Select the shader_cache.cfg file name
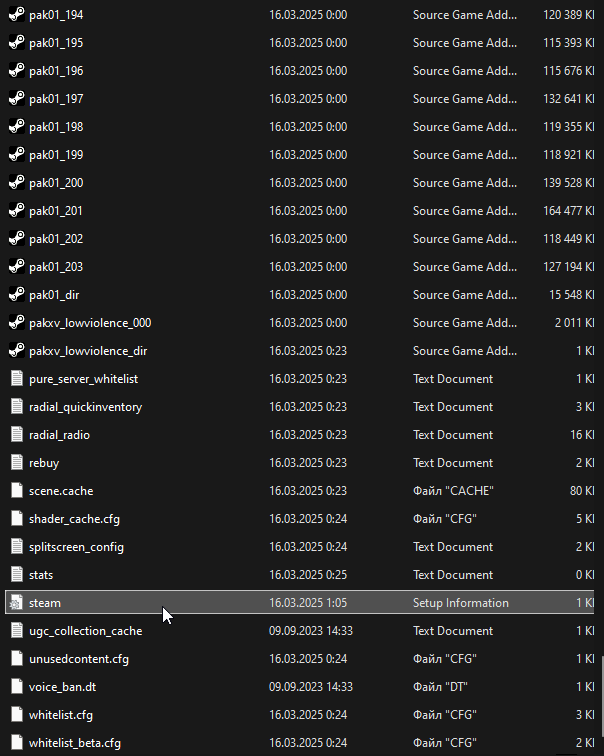This screenshot has height=756, width=604. 75,519
